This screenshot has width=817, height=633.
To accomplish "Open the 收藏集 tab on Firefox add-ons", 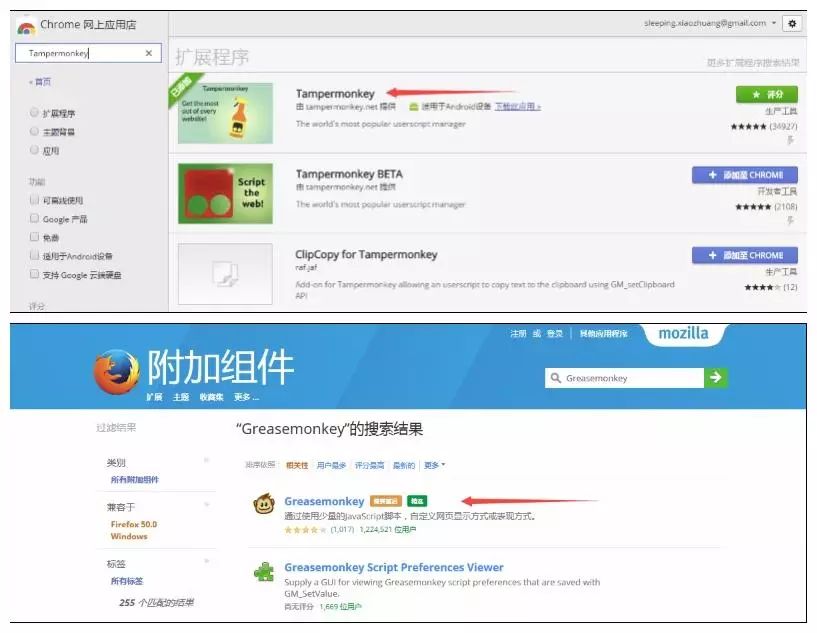I will pyautogui.click(x=212, y=397).
